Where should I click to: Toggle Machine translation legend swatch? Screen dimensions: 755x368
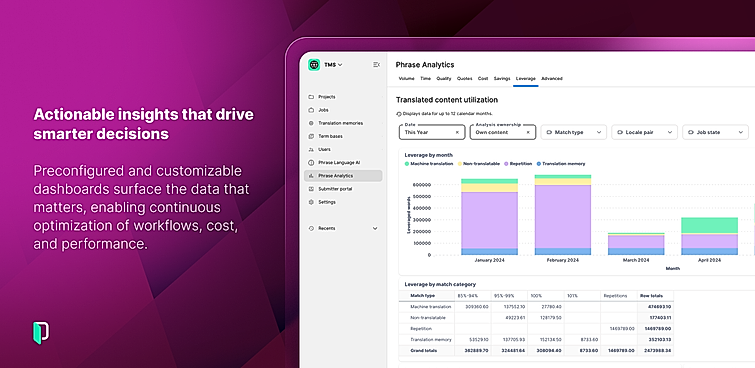(406, 164)
